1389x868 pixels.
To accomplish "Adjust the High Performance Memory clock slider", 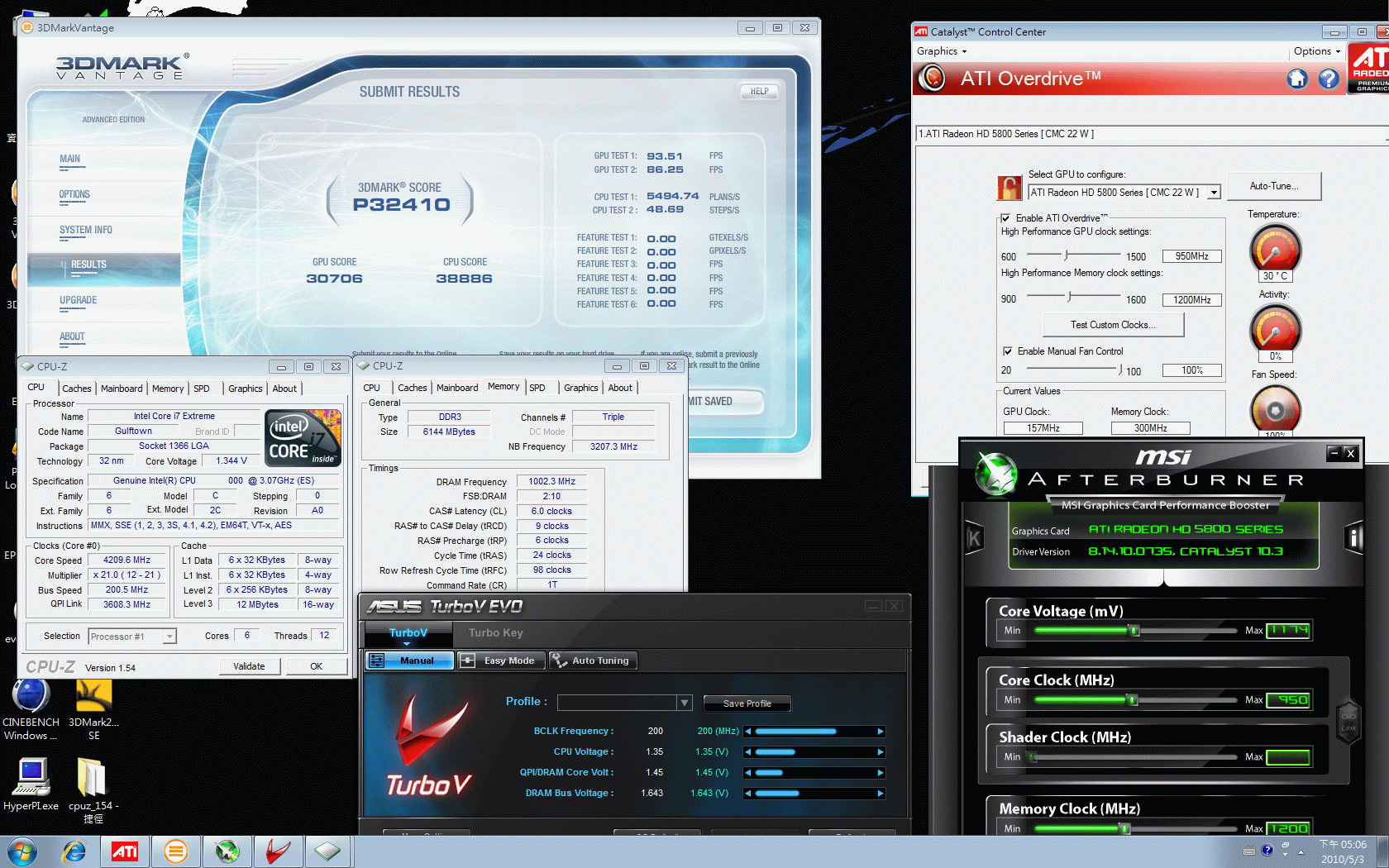I will point(1070,296).
